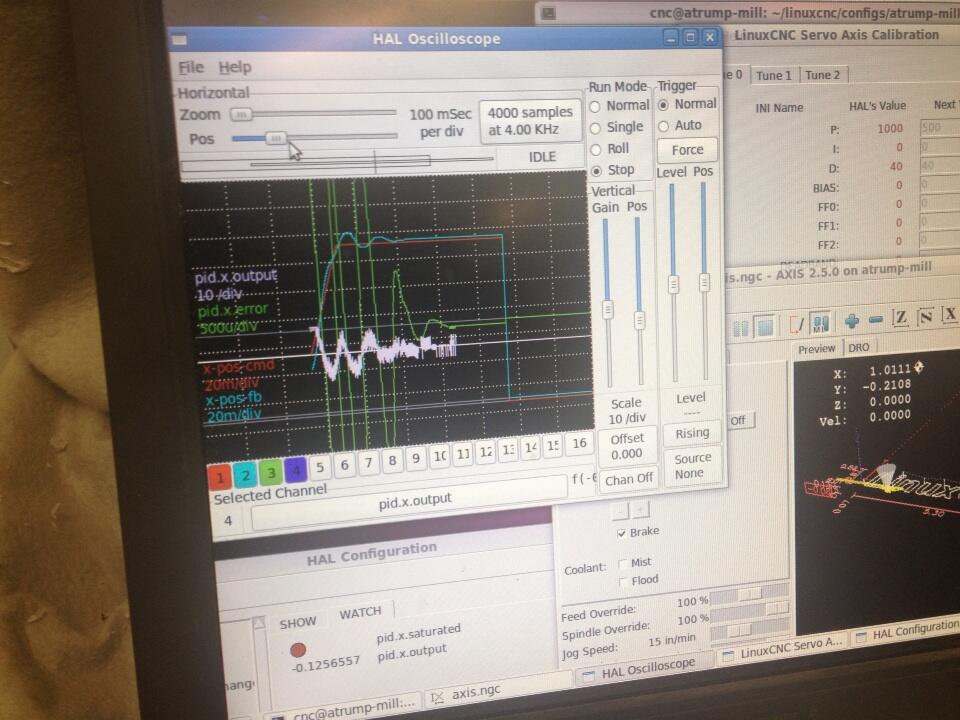Enable Flood coolant checkbox
960x720 pixels.
(624, 582)
